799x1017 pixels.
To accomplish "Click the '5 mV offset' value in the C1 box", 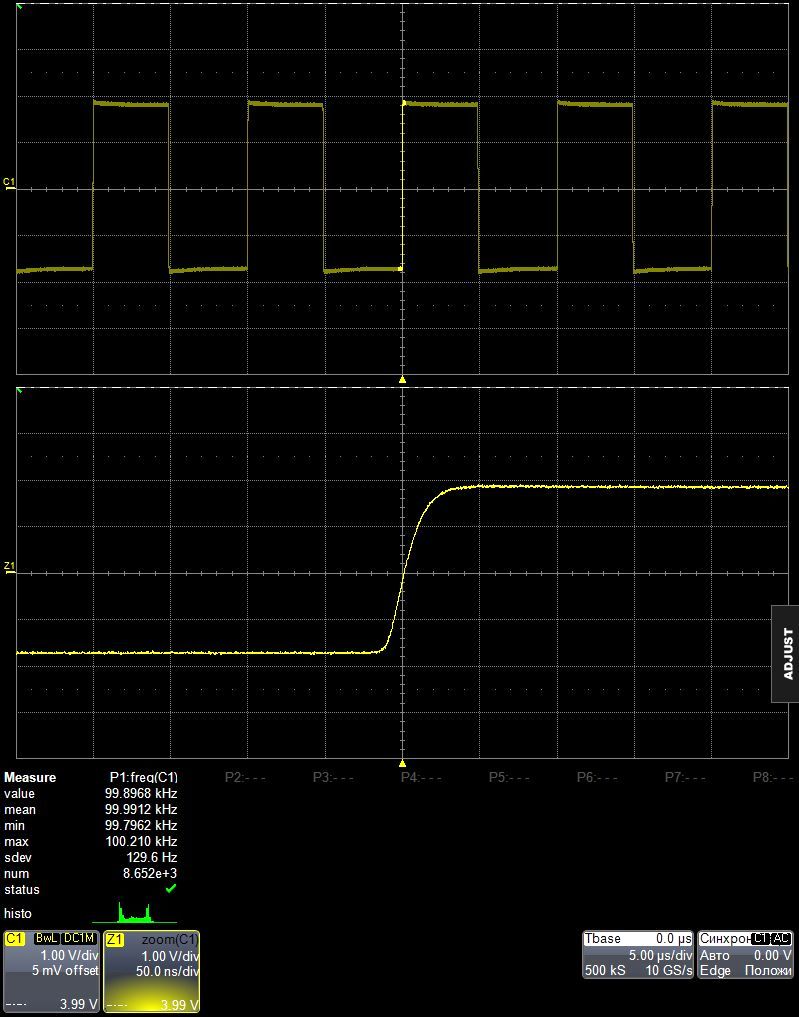I will click(65, 970).
